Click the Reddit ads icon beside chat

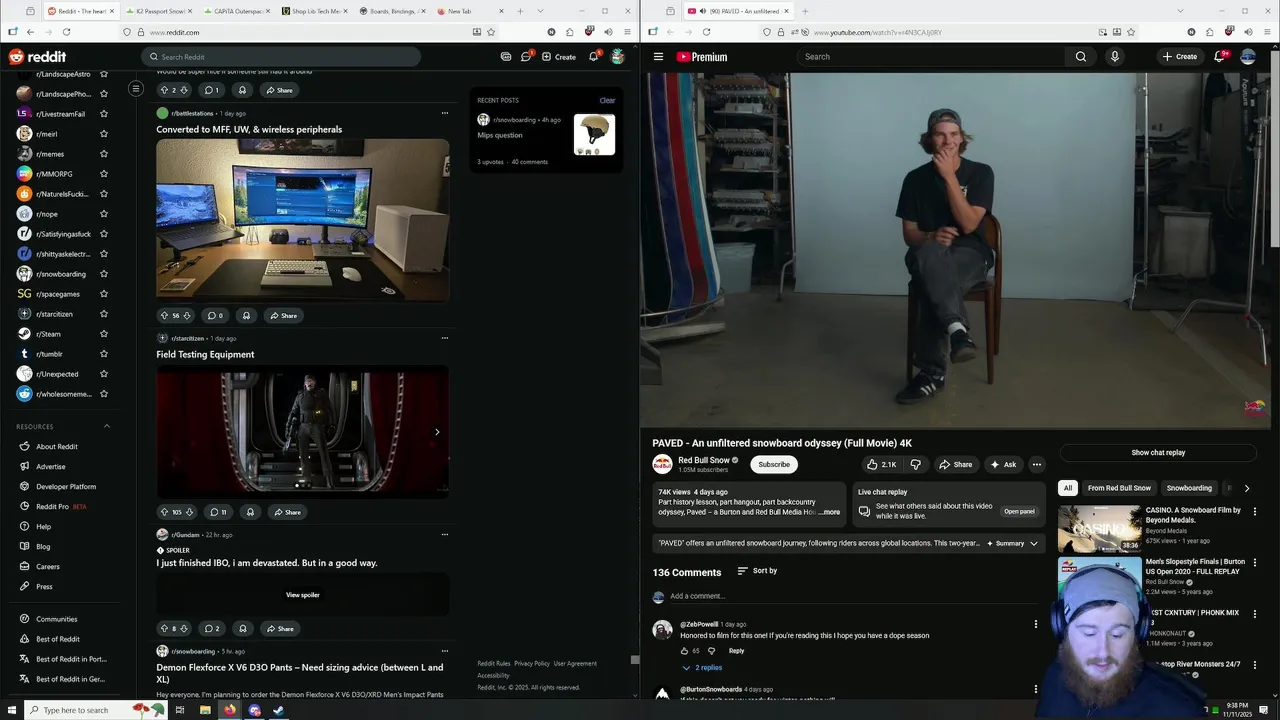point(506,57)
